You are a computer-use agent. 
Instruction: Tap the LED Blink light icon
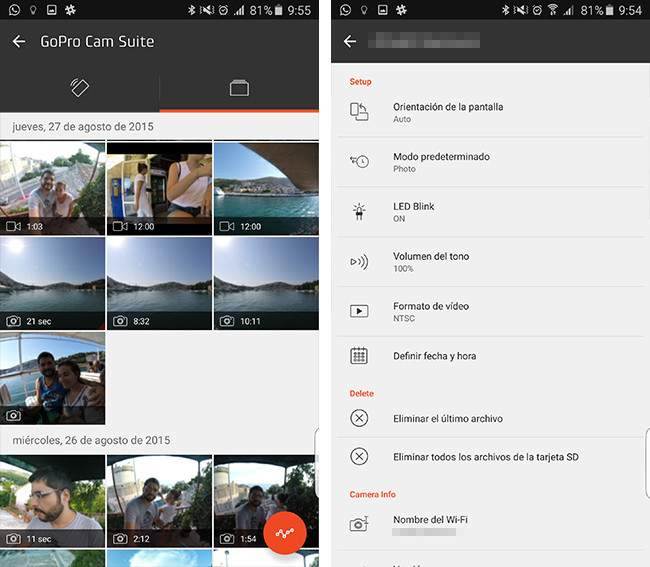[359, 211]
